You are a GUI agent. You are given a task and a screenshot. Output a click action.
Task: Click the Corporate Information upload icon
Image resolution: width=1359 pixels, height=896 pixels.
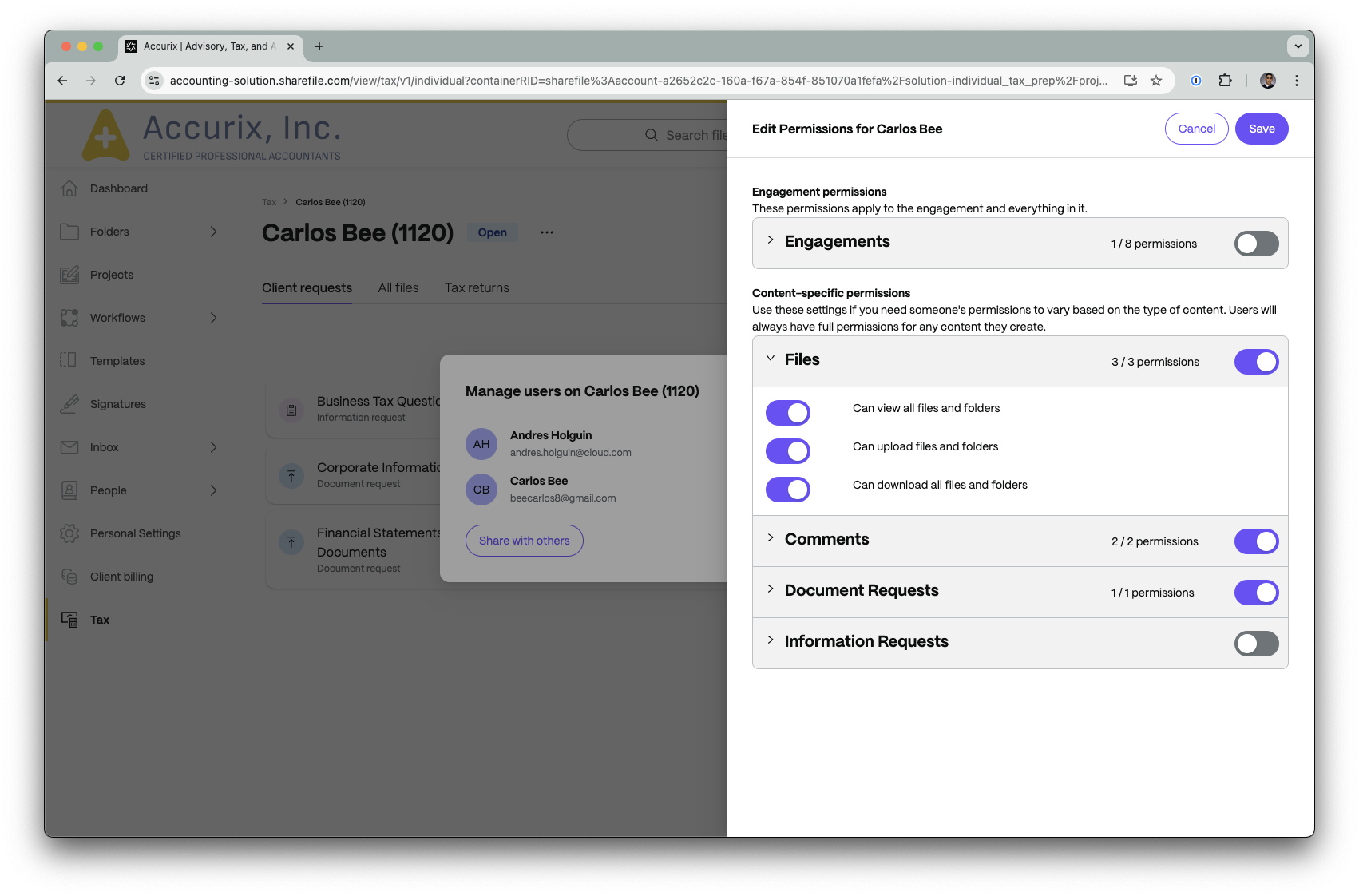click(291, 476)
